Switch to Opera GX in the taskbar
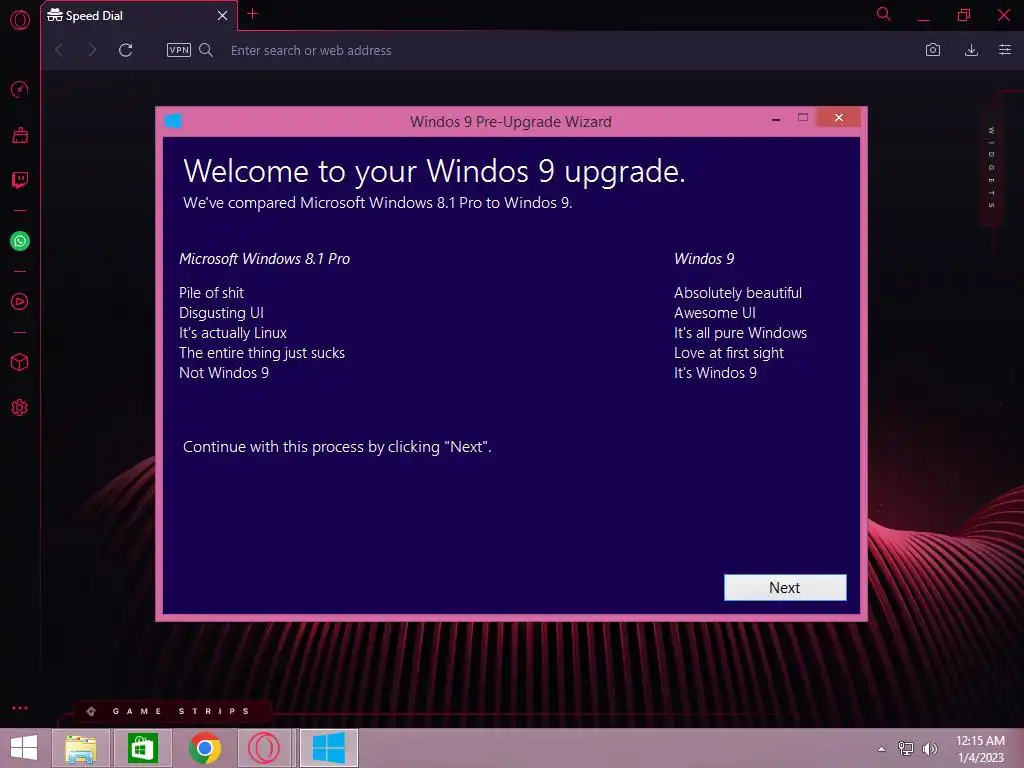 pyautogui.click(x=264, y=748)
